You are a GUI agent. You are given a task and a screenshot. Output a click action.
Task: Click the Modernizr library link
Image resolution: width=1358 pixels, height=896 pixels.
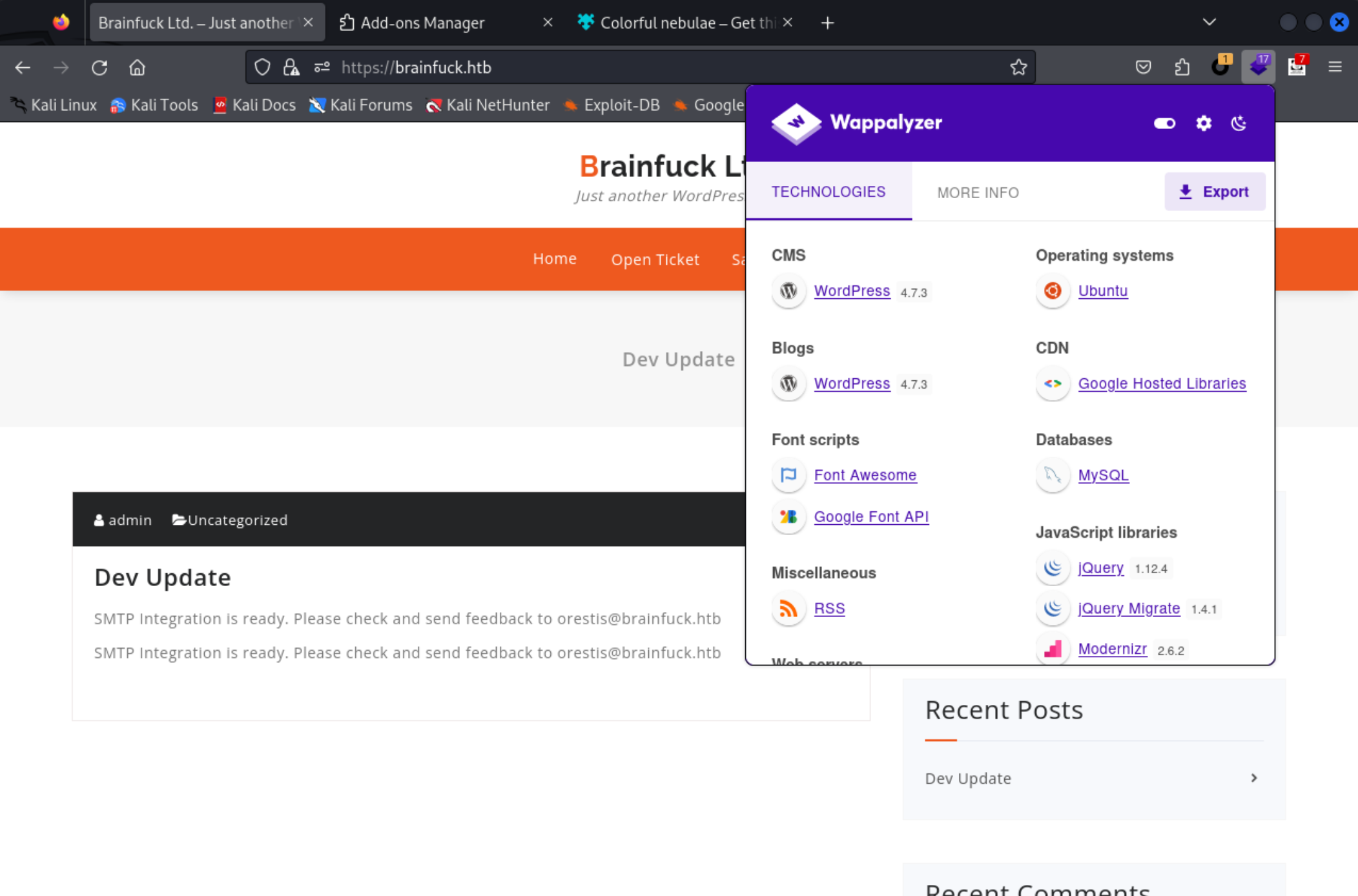point(1112,649)
